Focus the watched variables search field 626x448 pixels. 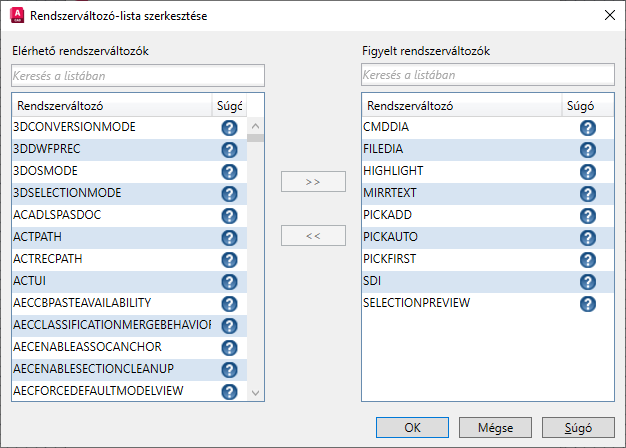click(488, 75)
